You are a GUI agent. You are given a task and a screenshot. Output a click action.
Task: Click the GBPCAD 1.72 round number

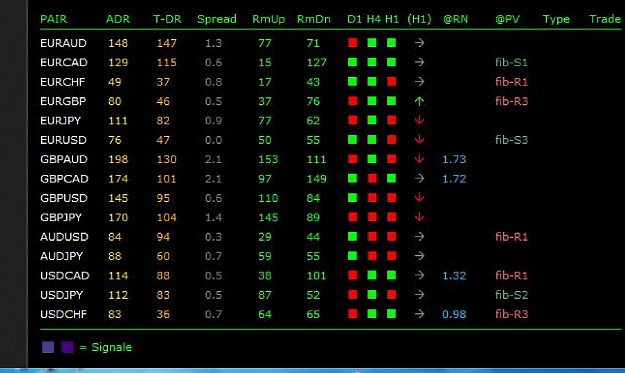[x=454, y=179]
